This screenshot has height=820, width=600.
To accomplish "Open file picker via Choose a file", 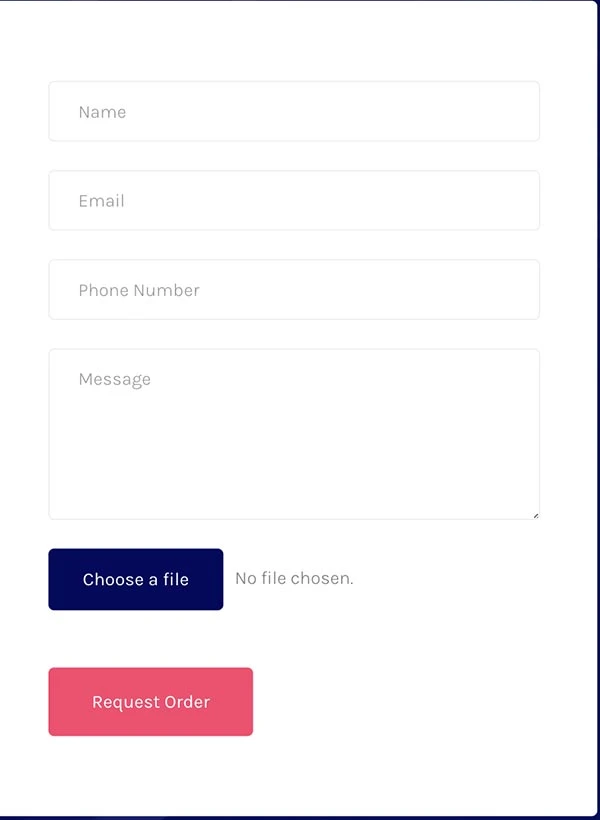I will coord(136,579).
